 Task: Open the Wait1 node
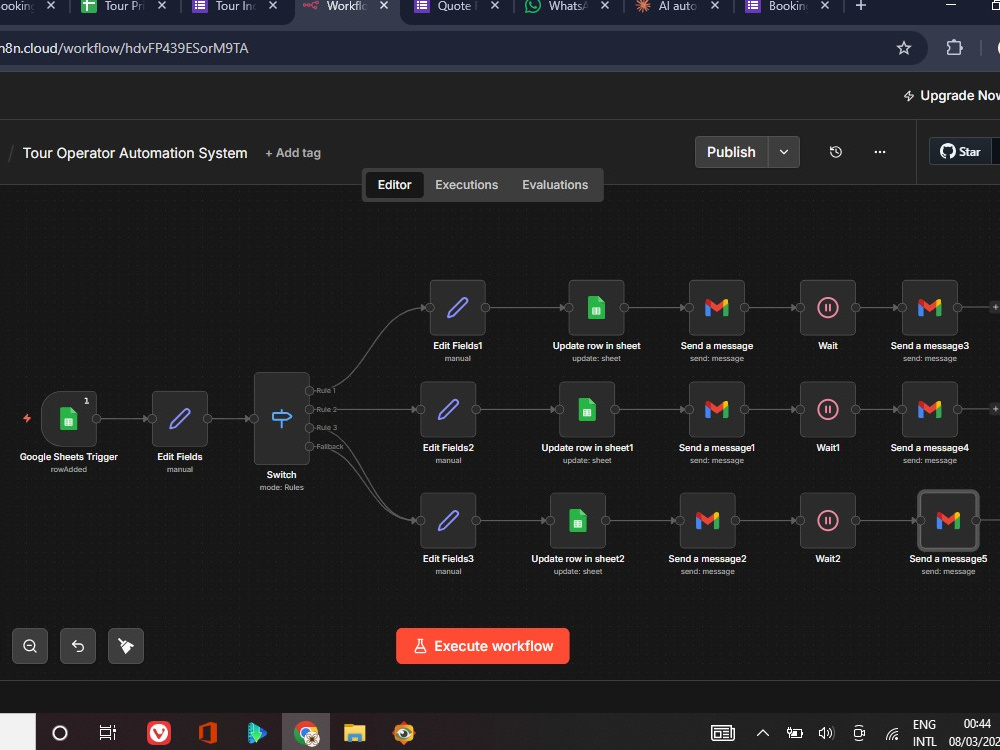pyautogui.click(x=828, y=409)
